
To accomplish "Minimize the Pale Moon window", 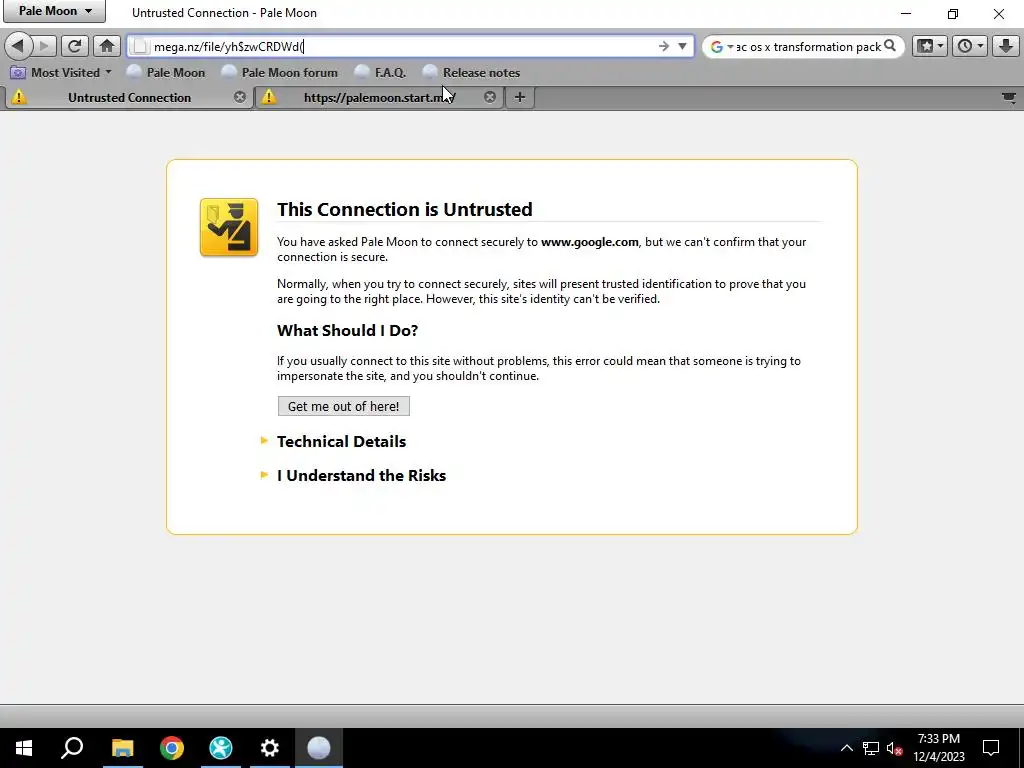I will tap(906, 13).
